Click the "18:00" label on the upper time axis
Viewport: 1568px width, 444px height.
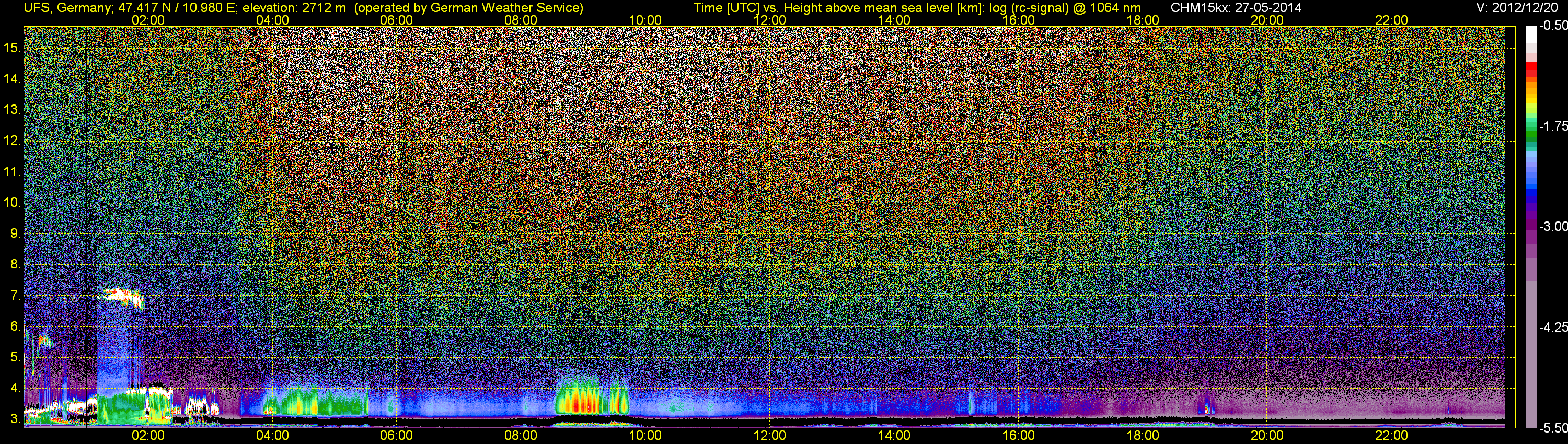[x=1143, y=20]
